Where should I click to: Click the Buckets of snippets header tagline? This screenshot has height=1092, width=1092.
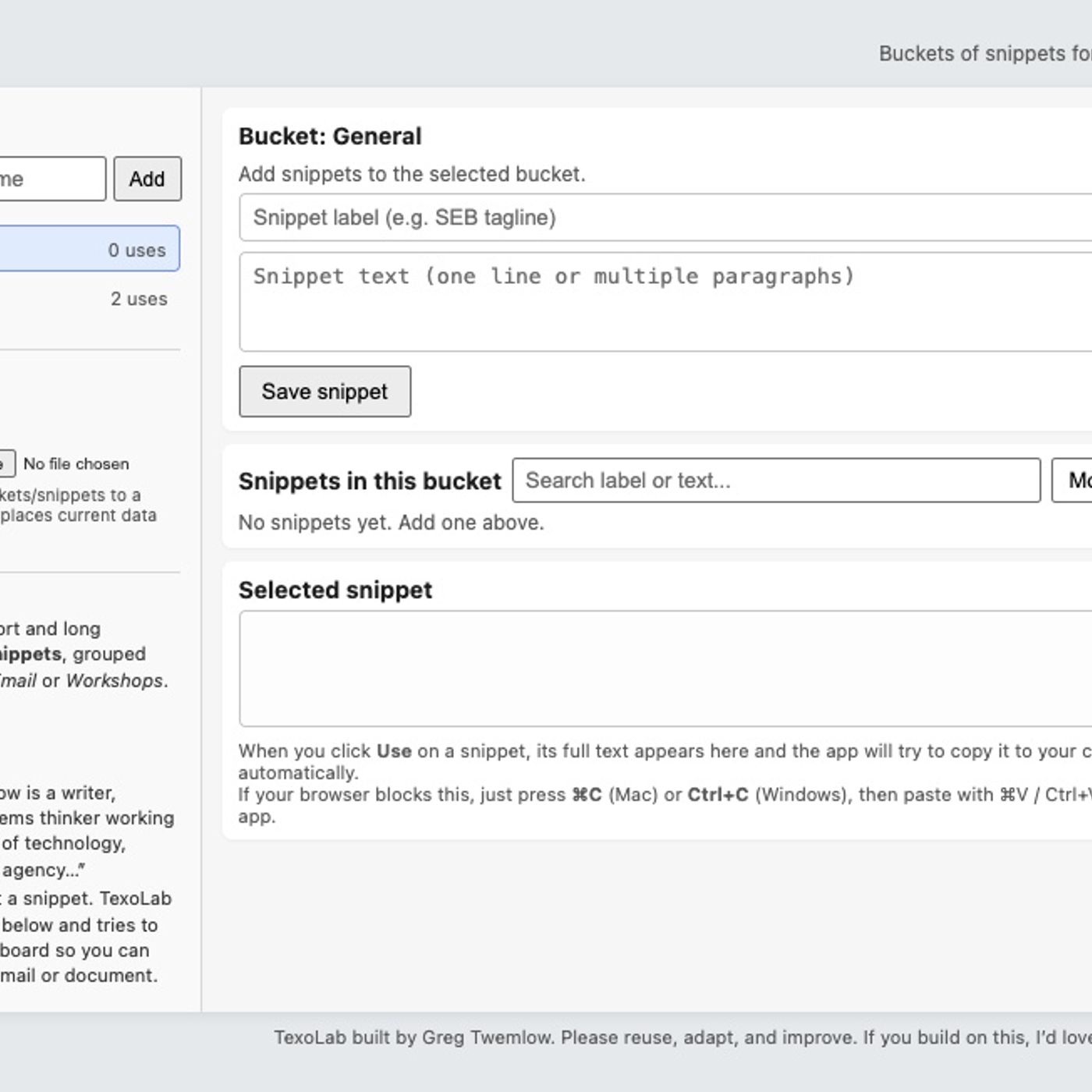(984, 54)
